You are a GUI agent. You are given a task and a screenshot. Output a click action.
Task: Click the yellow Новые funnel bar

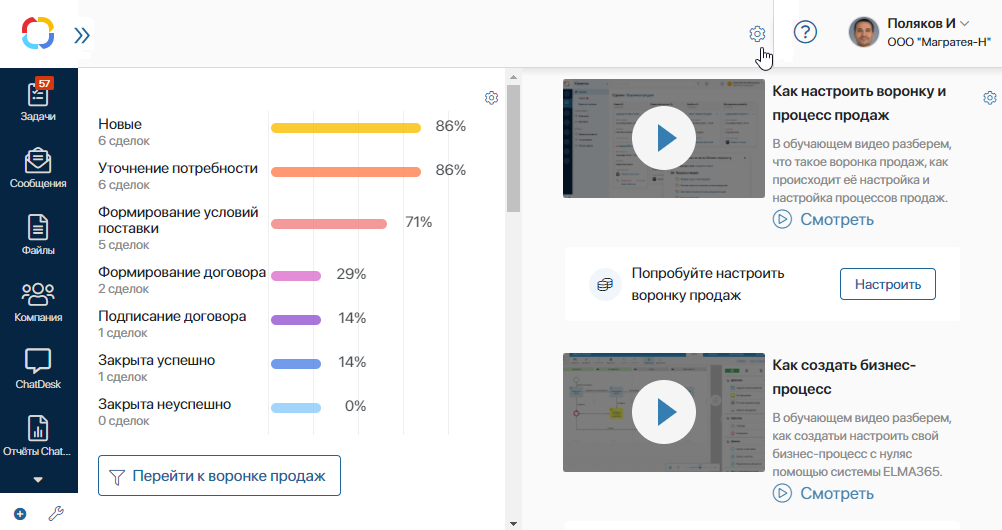pyautogui.click(x=346, y=128)
